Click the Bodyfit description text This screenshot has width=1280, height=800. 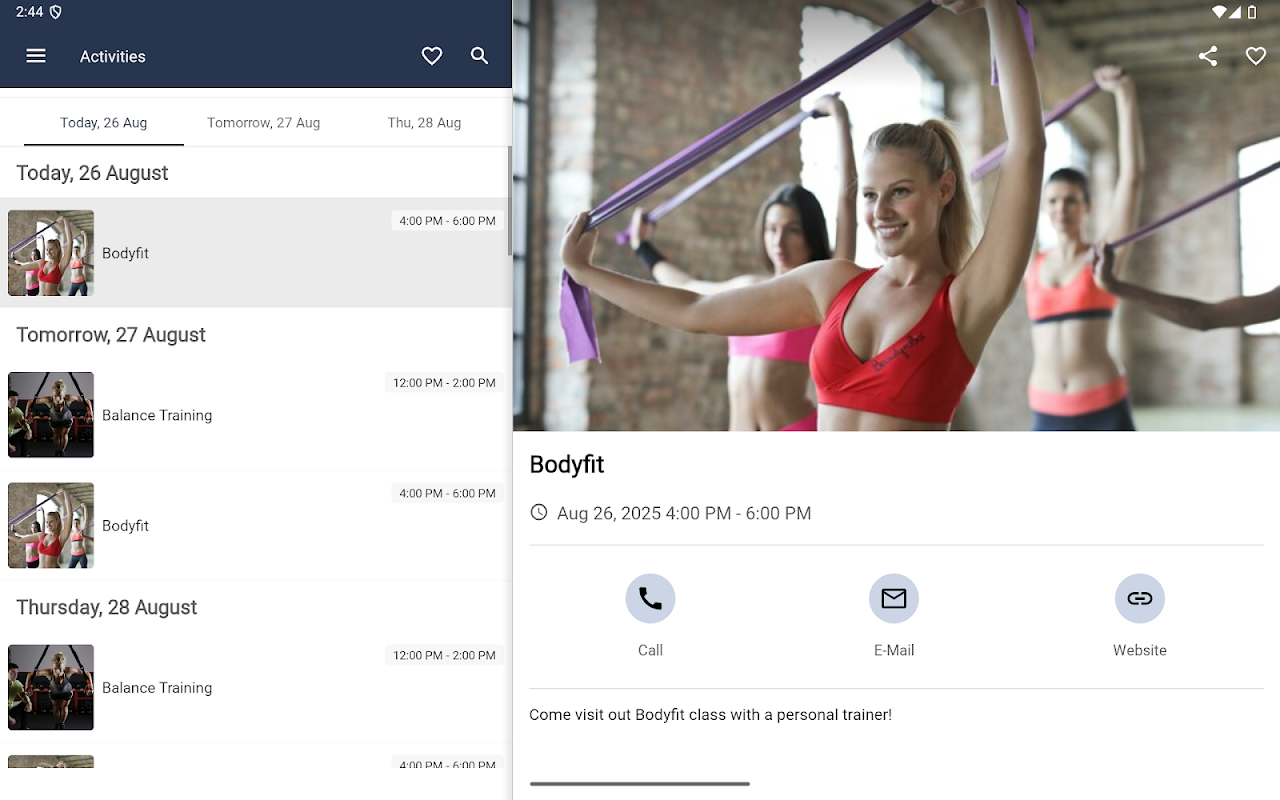click(x=710, y=715)
